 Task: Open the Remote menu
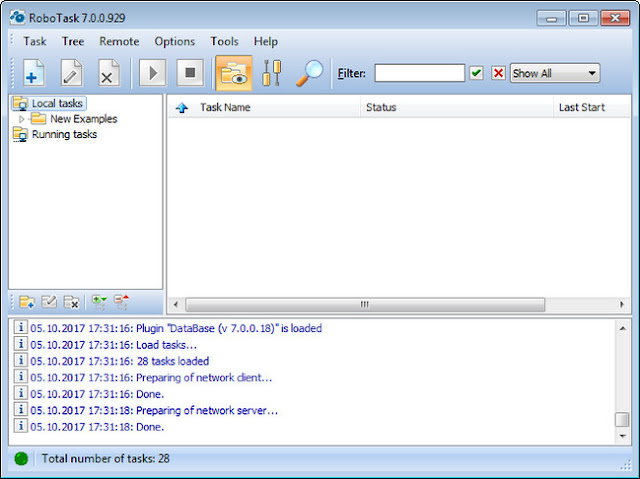coord(119,42)
